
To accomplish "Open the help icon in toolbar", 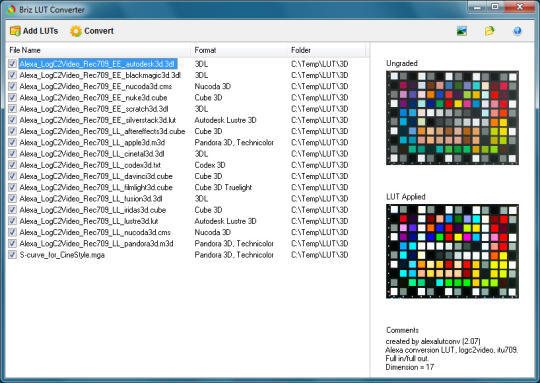I will tap(517, 31).
